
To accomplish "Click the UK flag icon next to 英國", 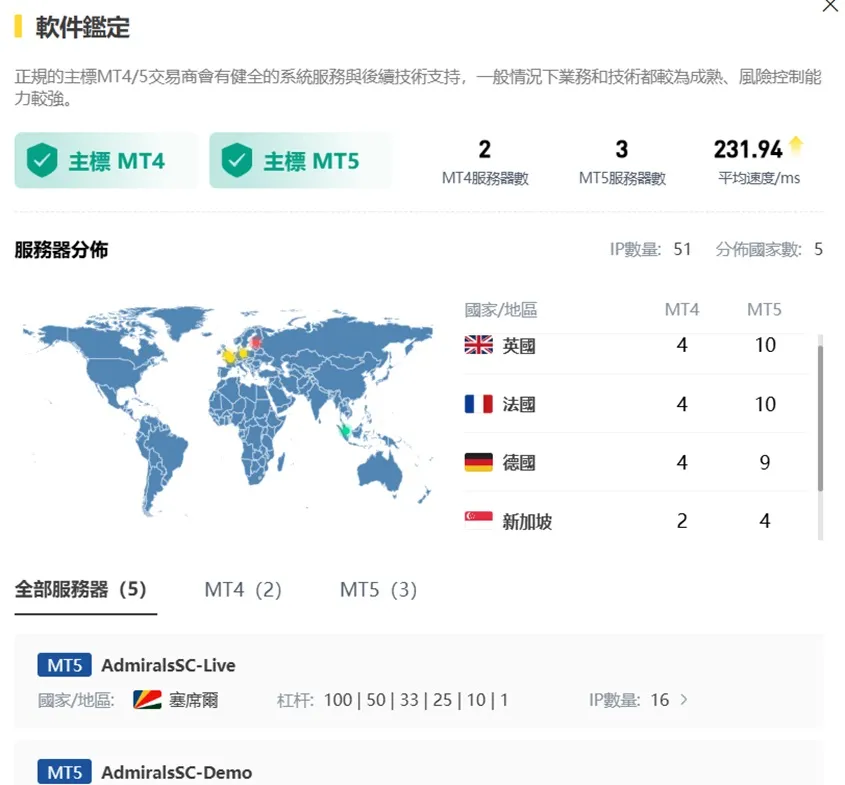I will 479,345.
